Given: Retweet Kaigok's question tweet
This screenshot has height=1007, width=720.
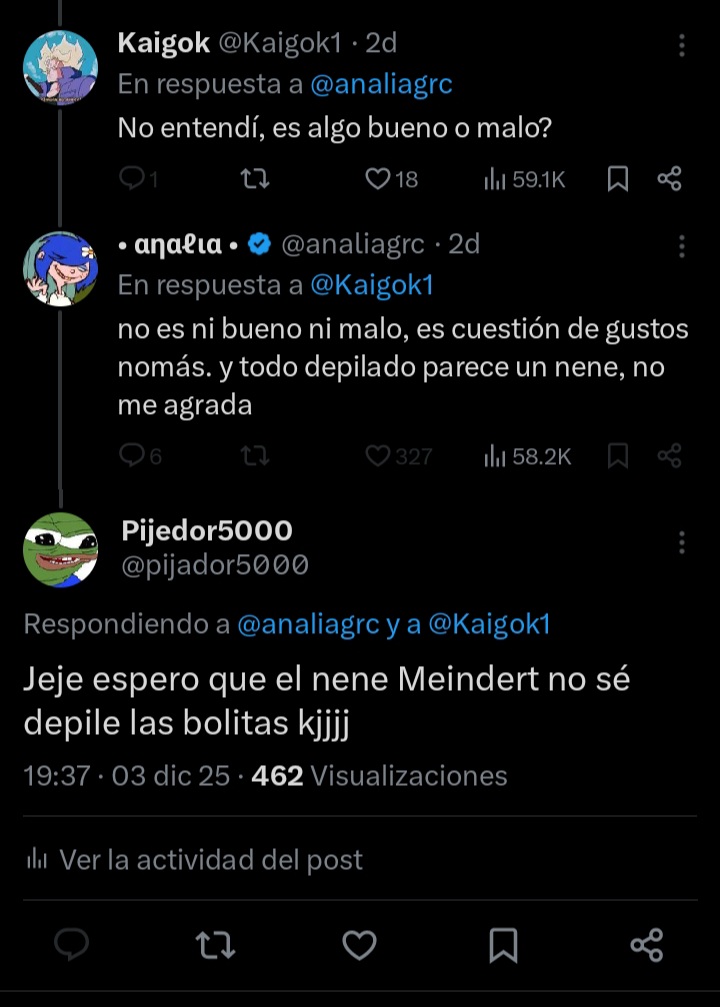Looking at the screenshot, I should 255,179.
